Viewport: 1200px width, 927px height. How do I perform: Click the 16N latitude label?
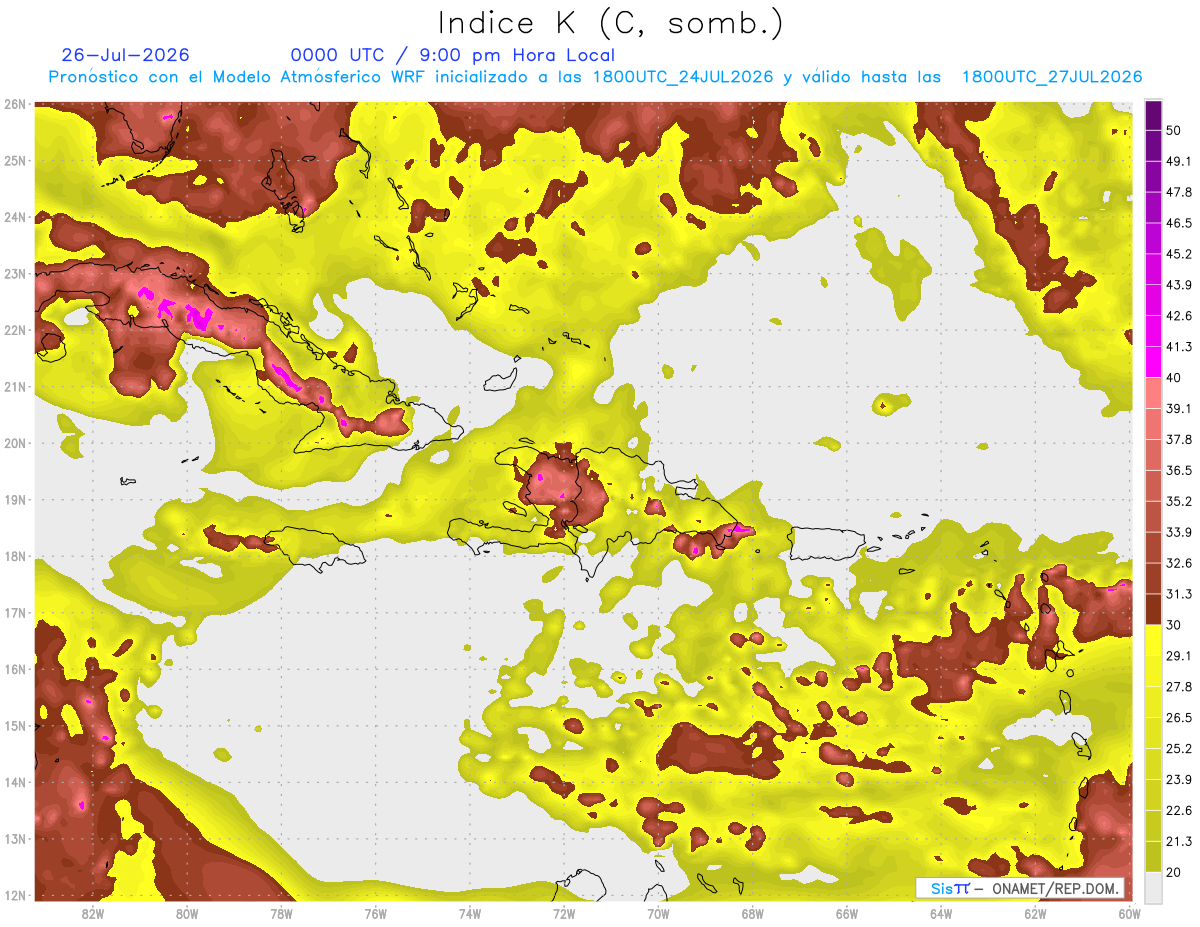15,669
